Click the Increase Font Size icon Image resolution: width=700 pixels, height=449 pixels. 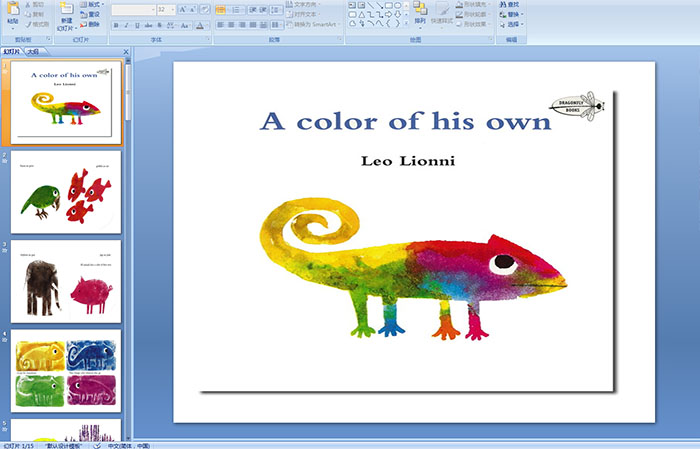coord(182,10)
